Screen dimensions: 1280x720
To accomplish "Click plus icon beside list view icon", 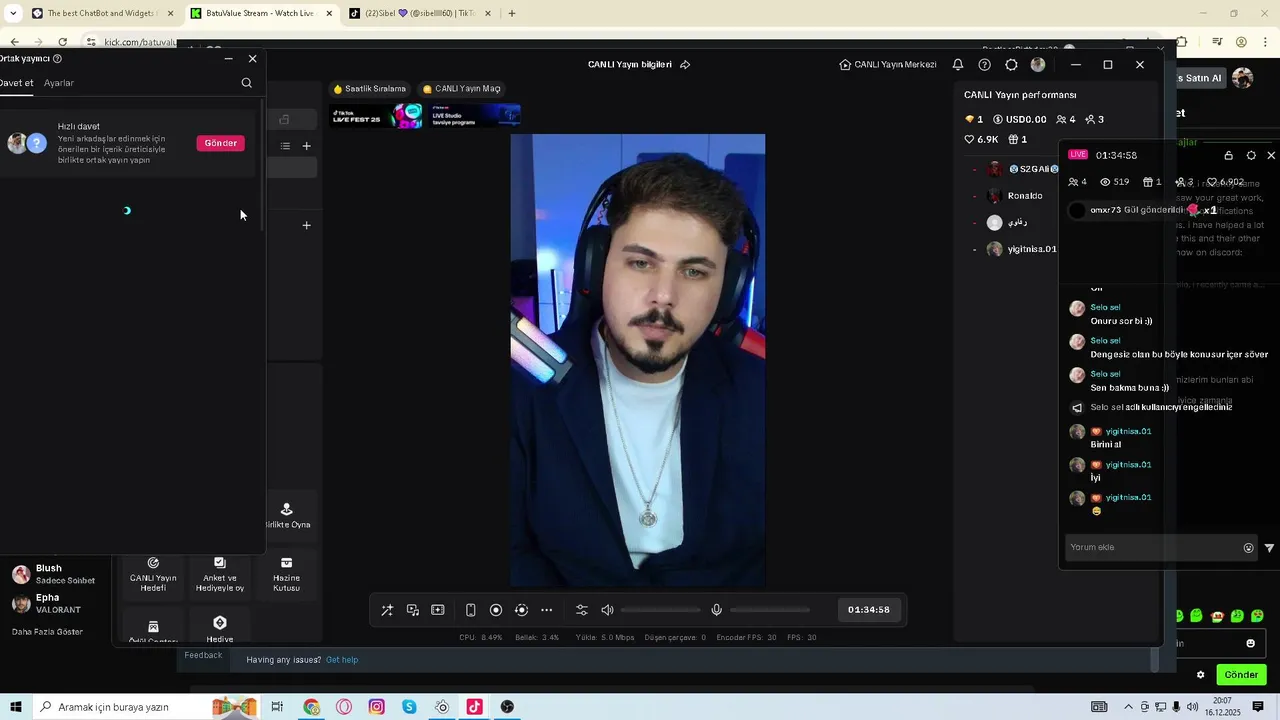I will [x=307, y=146].
